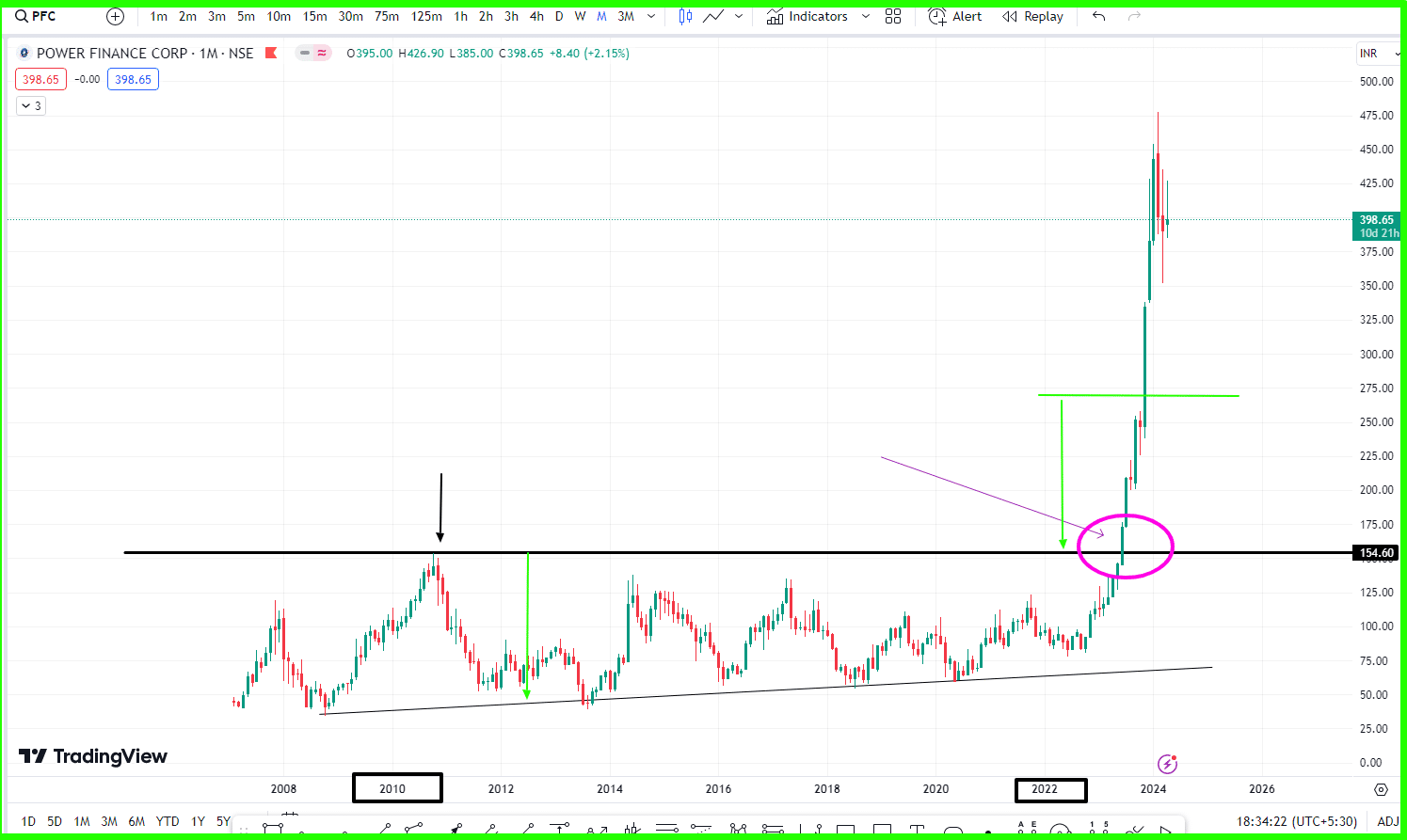
Task: Click the blue 398.65 buy price button
Action: pos(133,80)
